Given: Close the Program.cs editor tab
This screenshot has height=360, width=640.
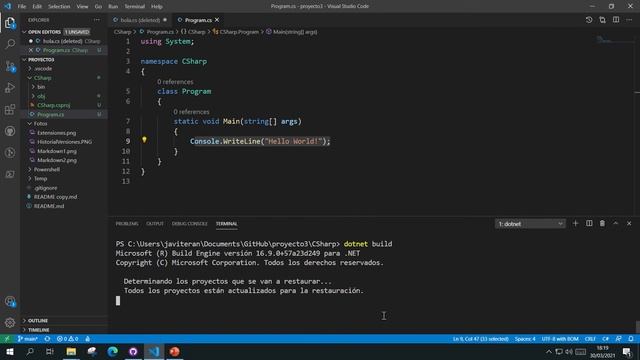Looking at the screenshot, I should click(x=217, y=20).
